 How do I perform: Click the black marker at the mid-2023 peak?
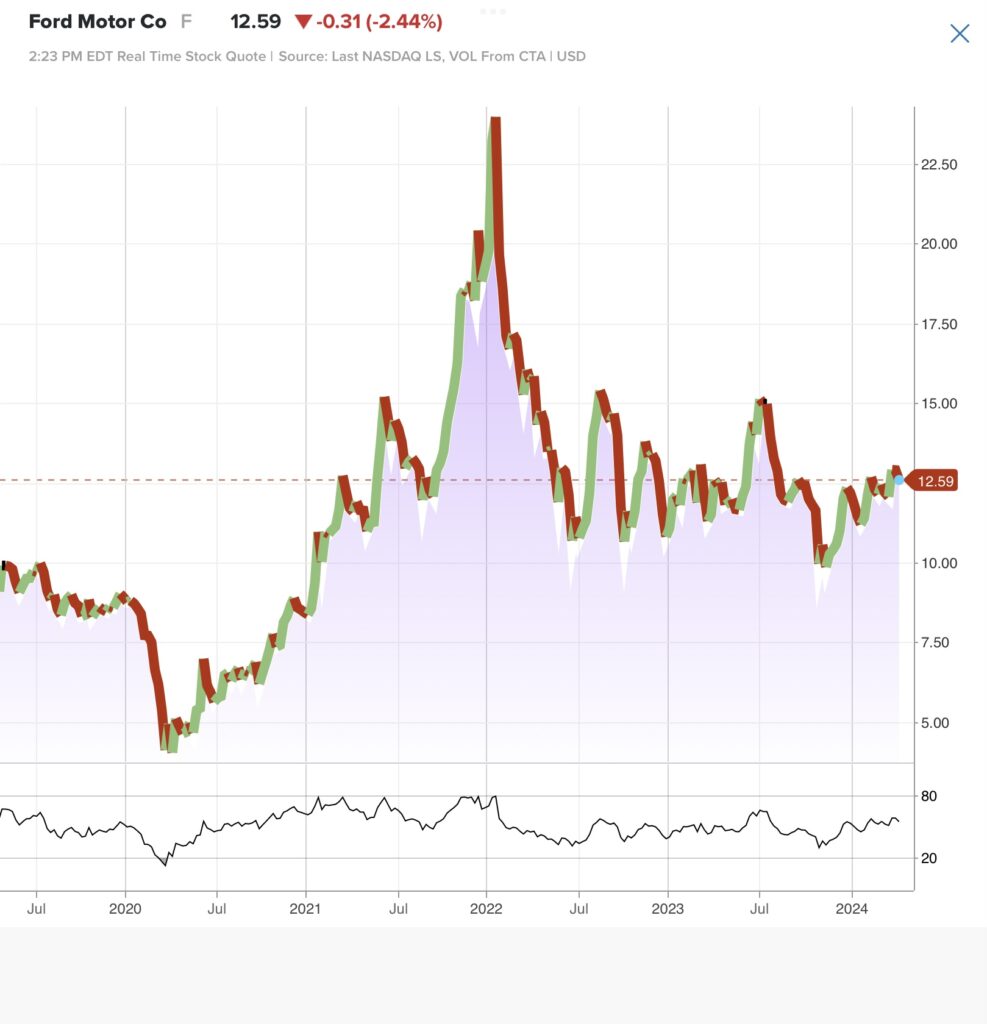[764, 401]
